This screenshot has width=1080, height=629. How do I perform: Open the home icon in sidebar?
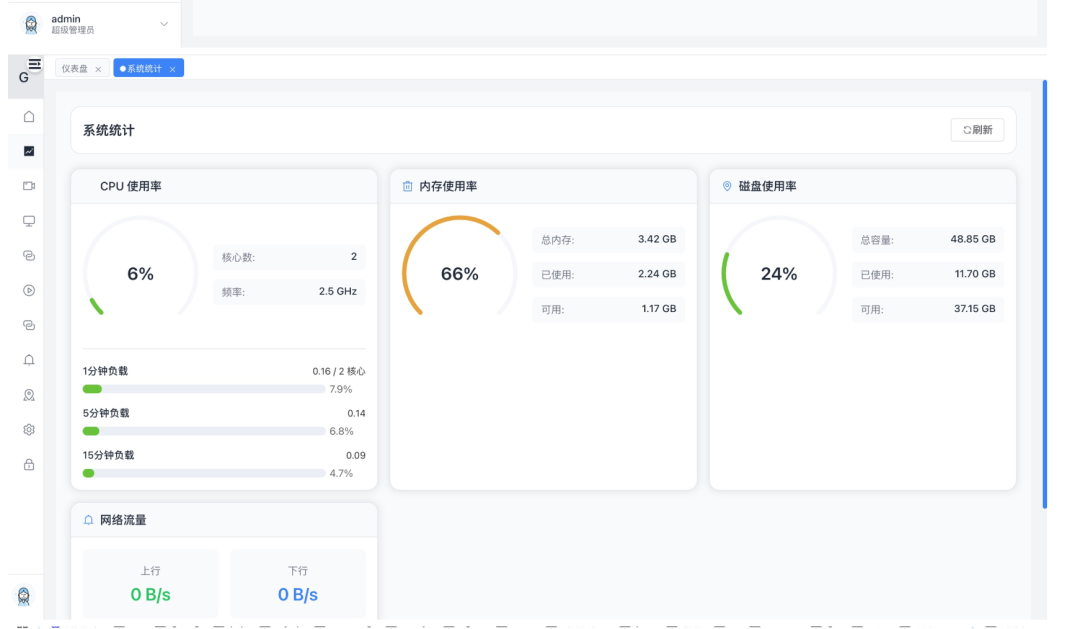click(x=29, y=116)
